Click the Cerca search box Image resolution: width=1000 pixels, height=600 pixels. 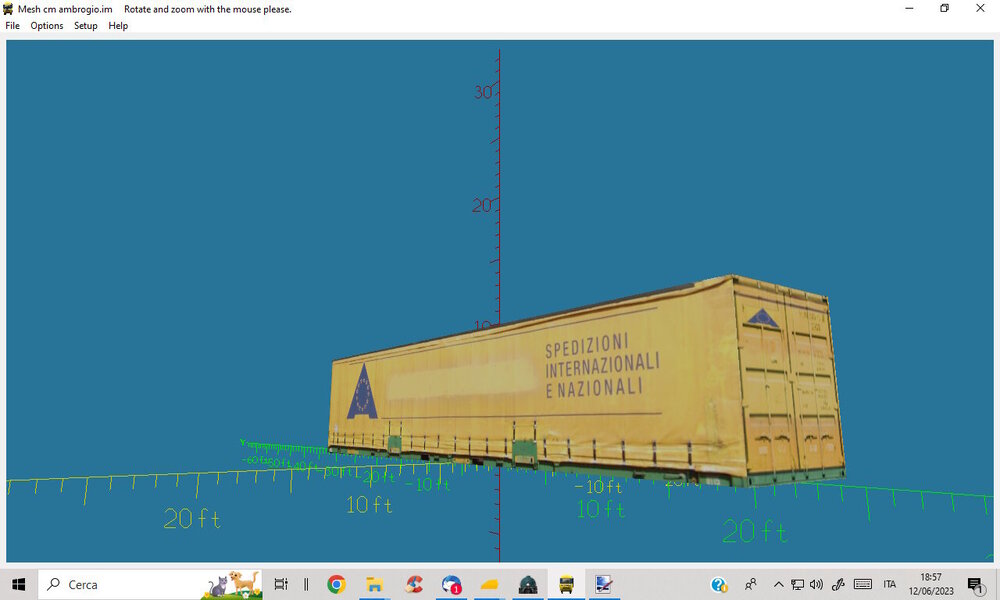pos(151,584)
